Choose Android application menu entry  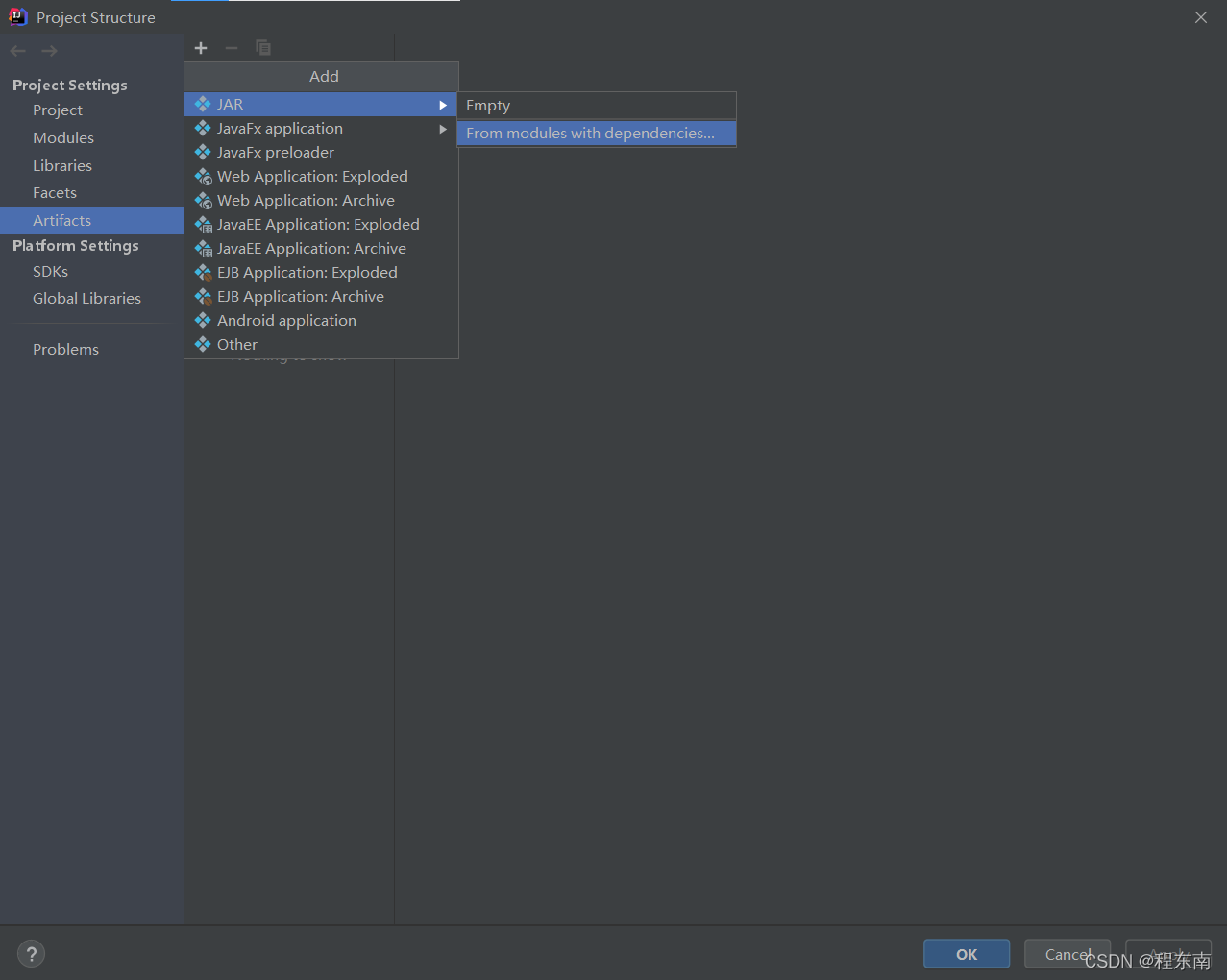[x=321, y=320]
